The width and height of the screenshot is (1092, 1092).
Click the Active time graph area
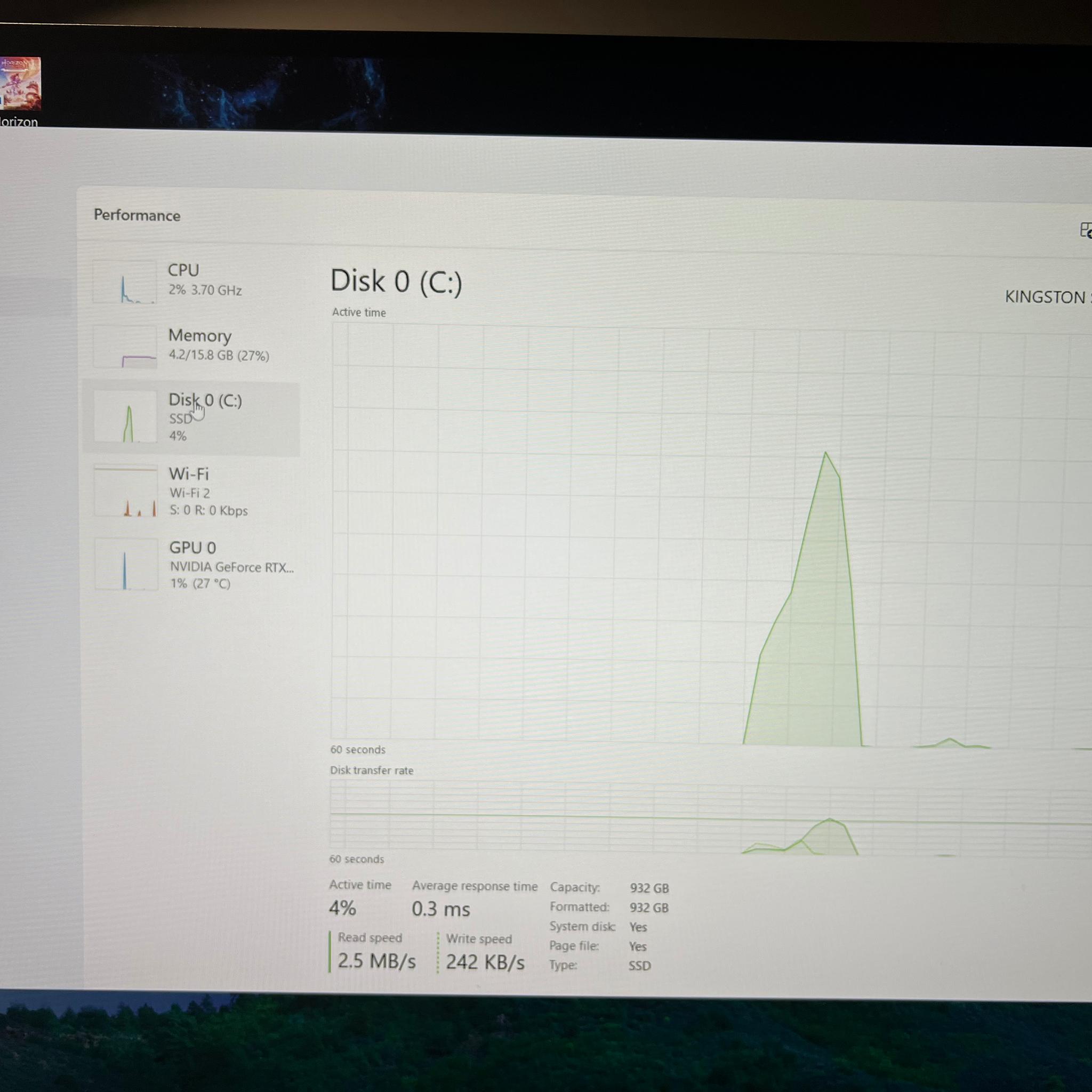coord(711,536)
